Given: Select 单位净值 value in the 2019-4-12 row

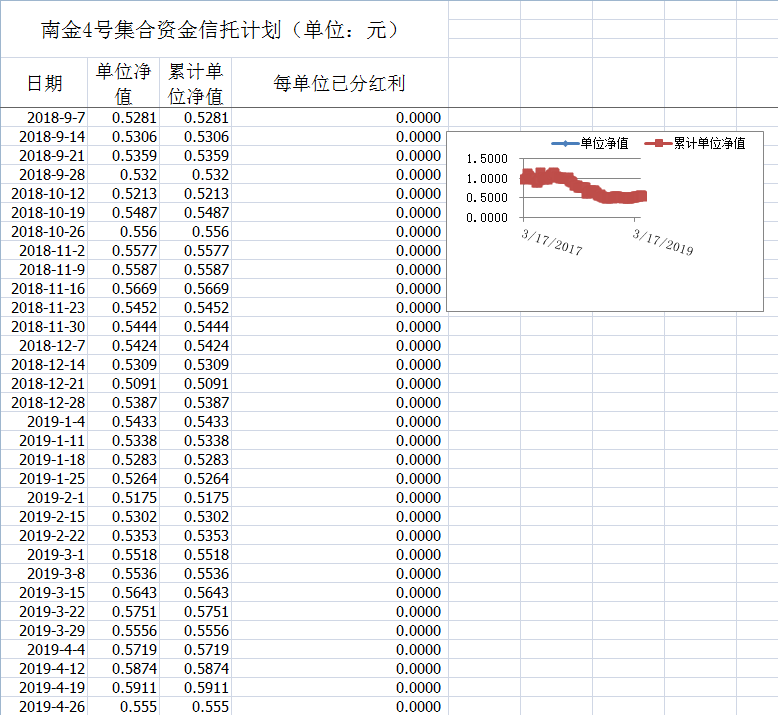Looking at the screenshot, I should click(123, 668).
